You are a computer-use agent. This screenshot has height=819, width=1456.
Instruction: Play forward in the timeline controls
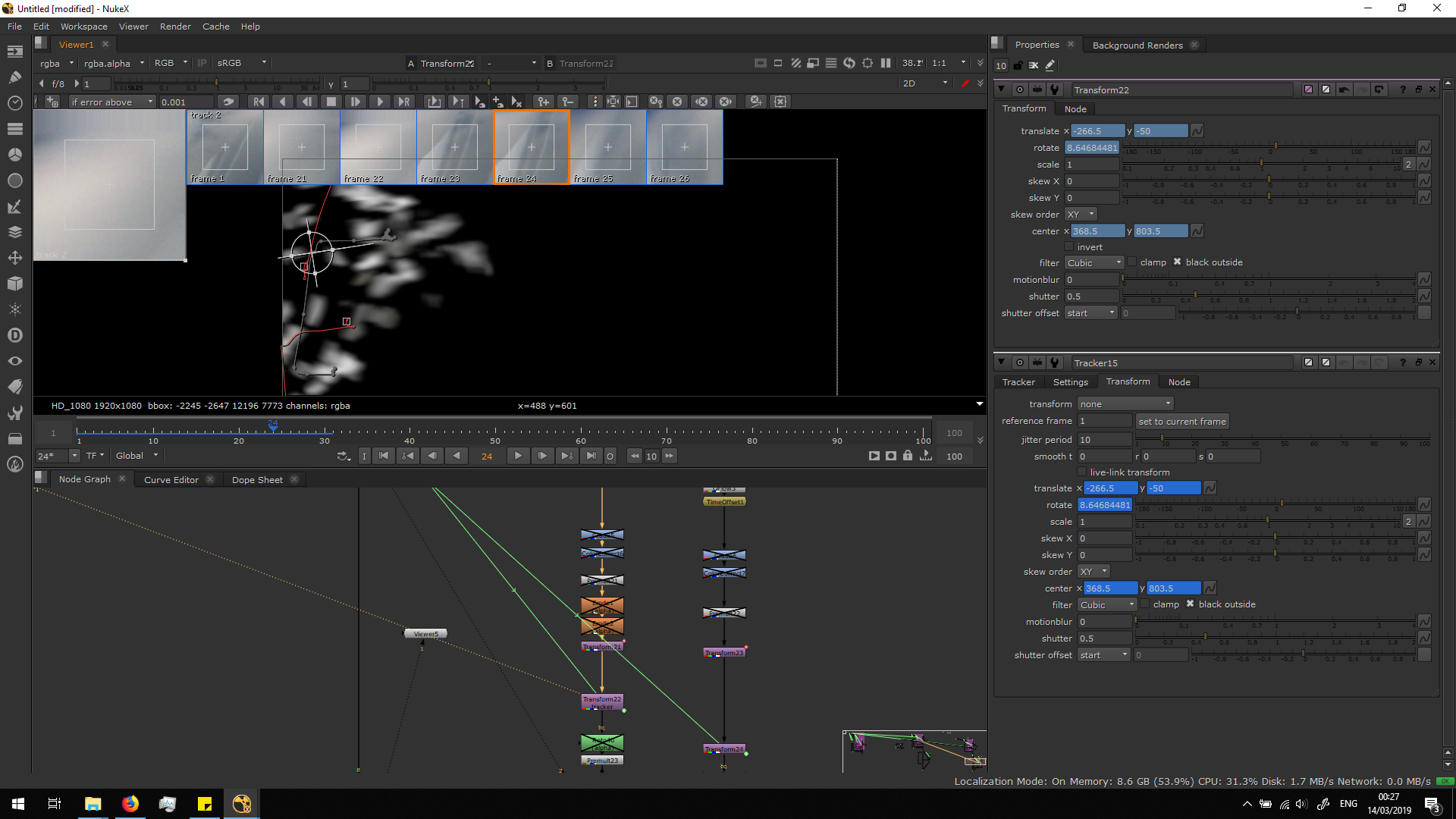coord(518,456)
